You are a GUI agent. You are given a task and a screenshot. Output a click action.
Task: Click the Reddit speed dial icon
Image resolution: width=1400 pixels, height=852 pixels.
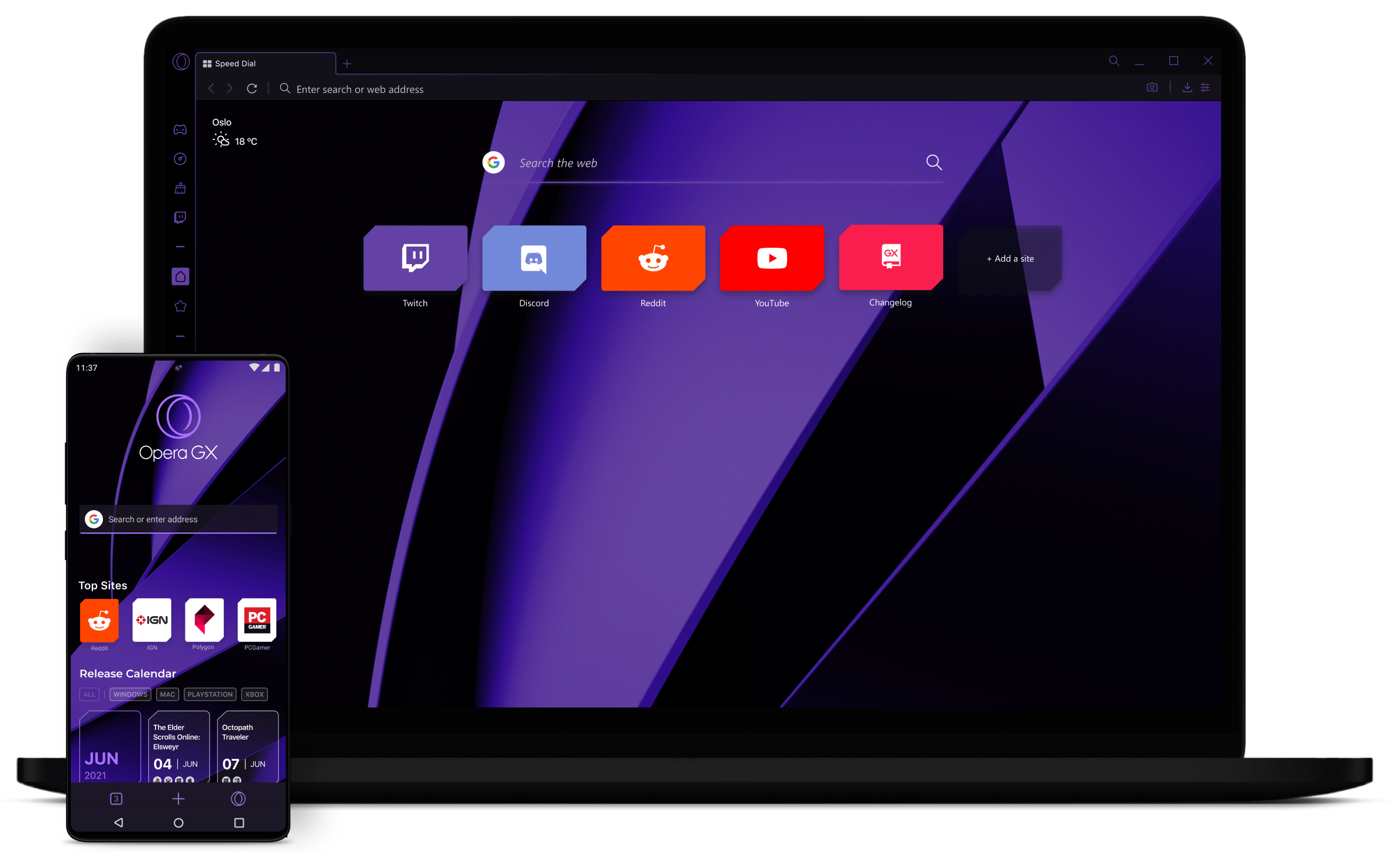pos(653,257)
